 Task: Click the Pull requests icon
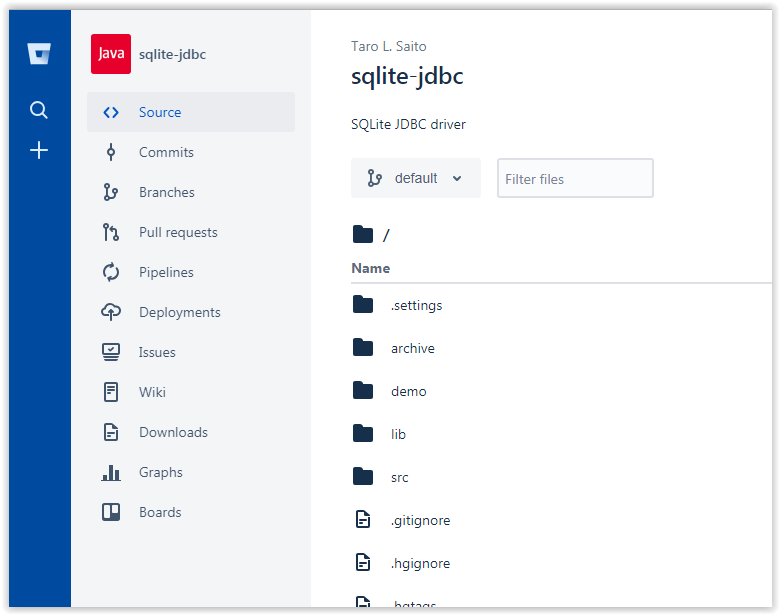click(110, 232)
